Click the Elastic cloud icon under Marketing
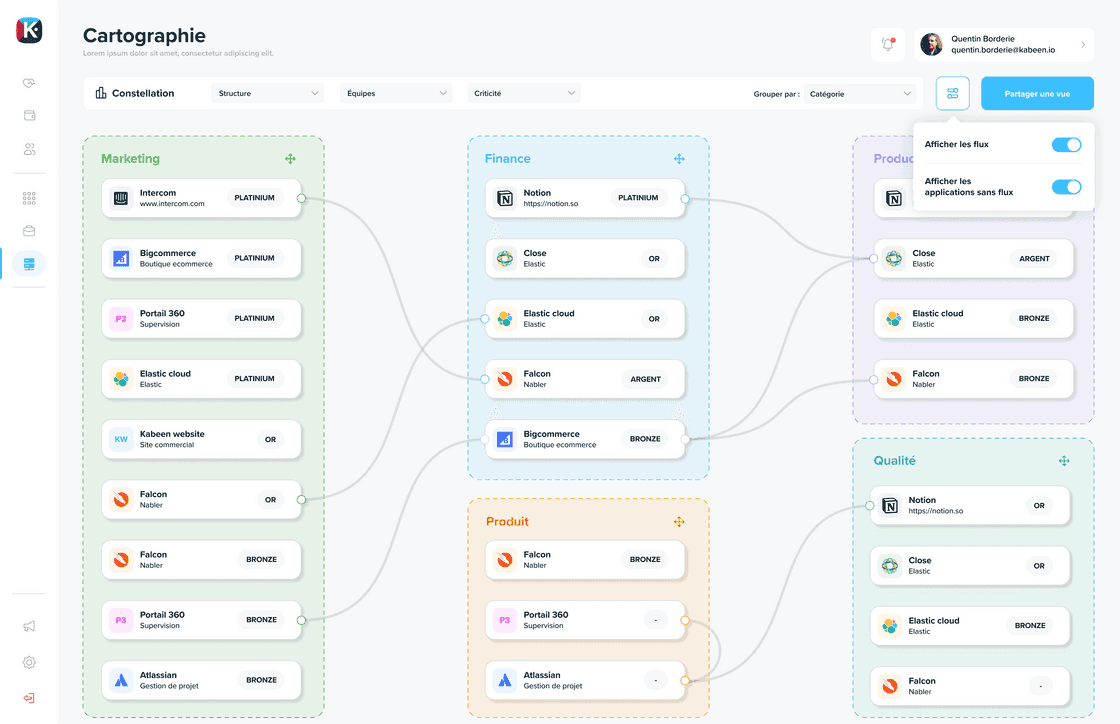The width and height of the screenshot is (1120, 724). pyautogui.click(x=118, y=379)
